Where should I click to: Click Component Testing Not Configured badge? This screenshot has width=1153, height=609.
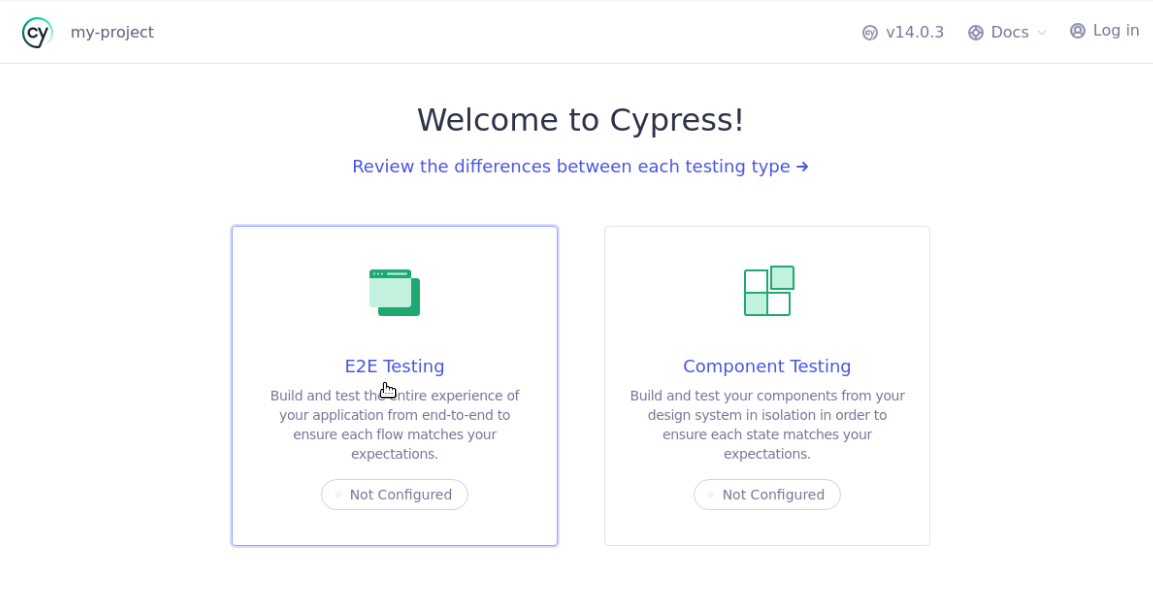point(767,494)
